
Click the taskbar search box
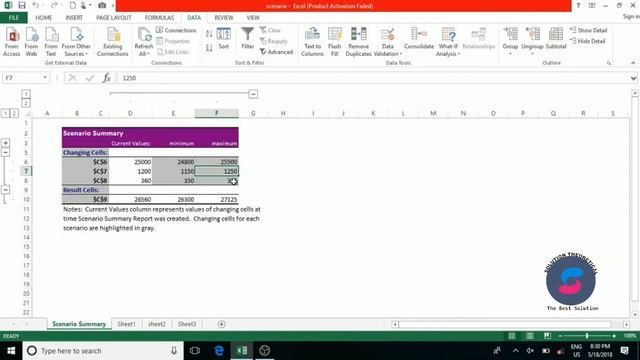pyautogui.click(x=103, y=351)
